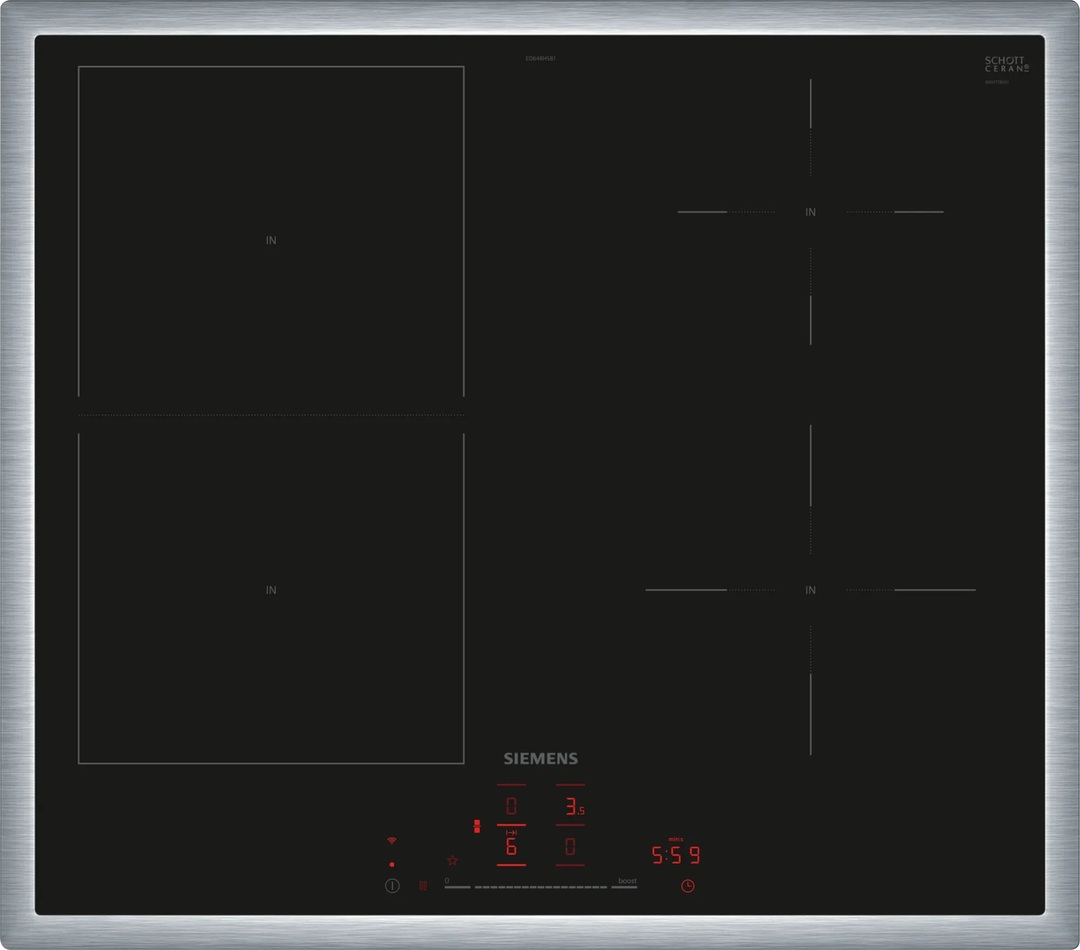Image resolution: width=1080 pixels, height=950 pixels.
Task: Touch the IN label on rear-right cooking zone
Action: click(810, 212)
